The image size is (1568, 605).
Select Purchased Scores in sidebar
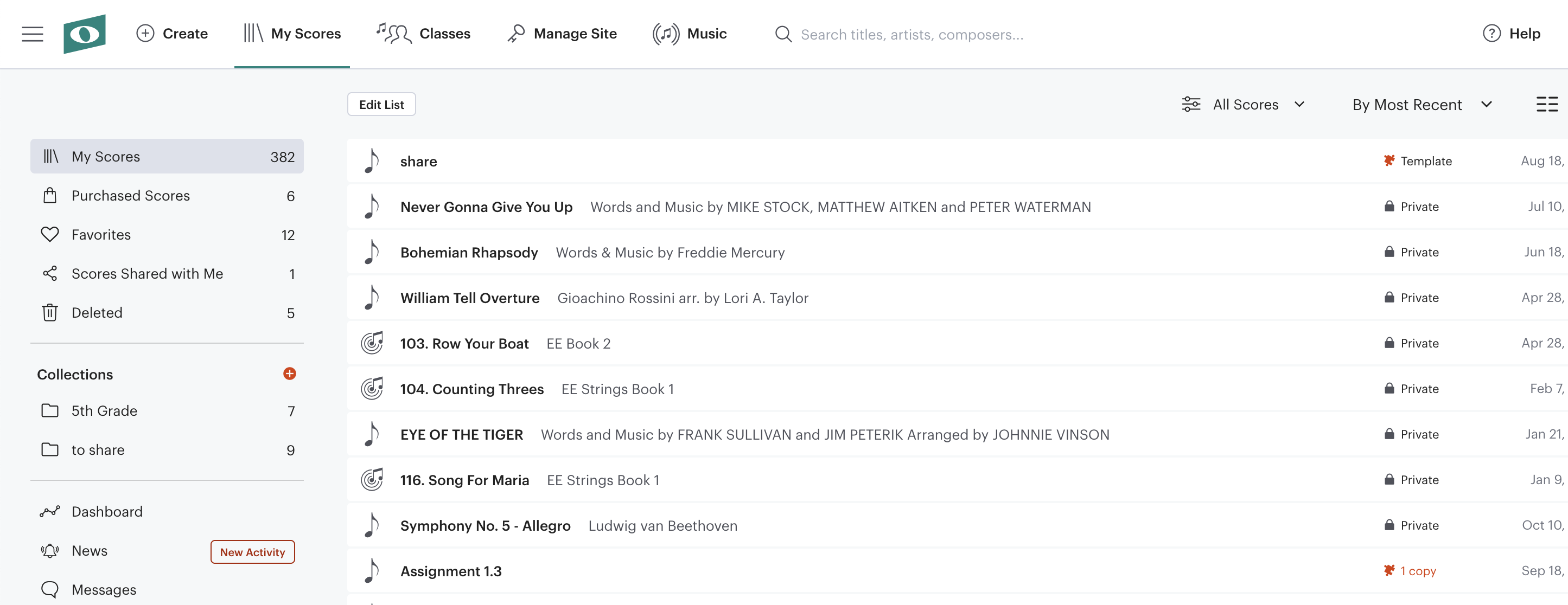click(167, 196)
